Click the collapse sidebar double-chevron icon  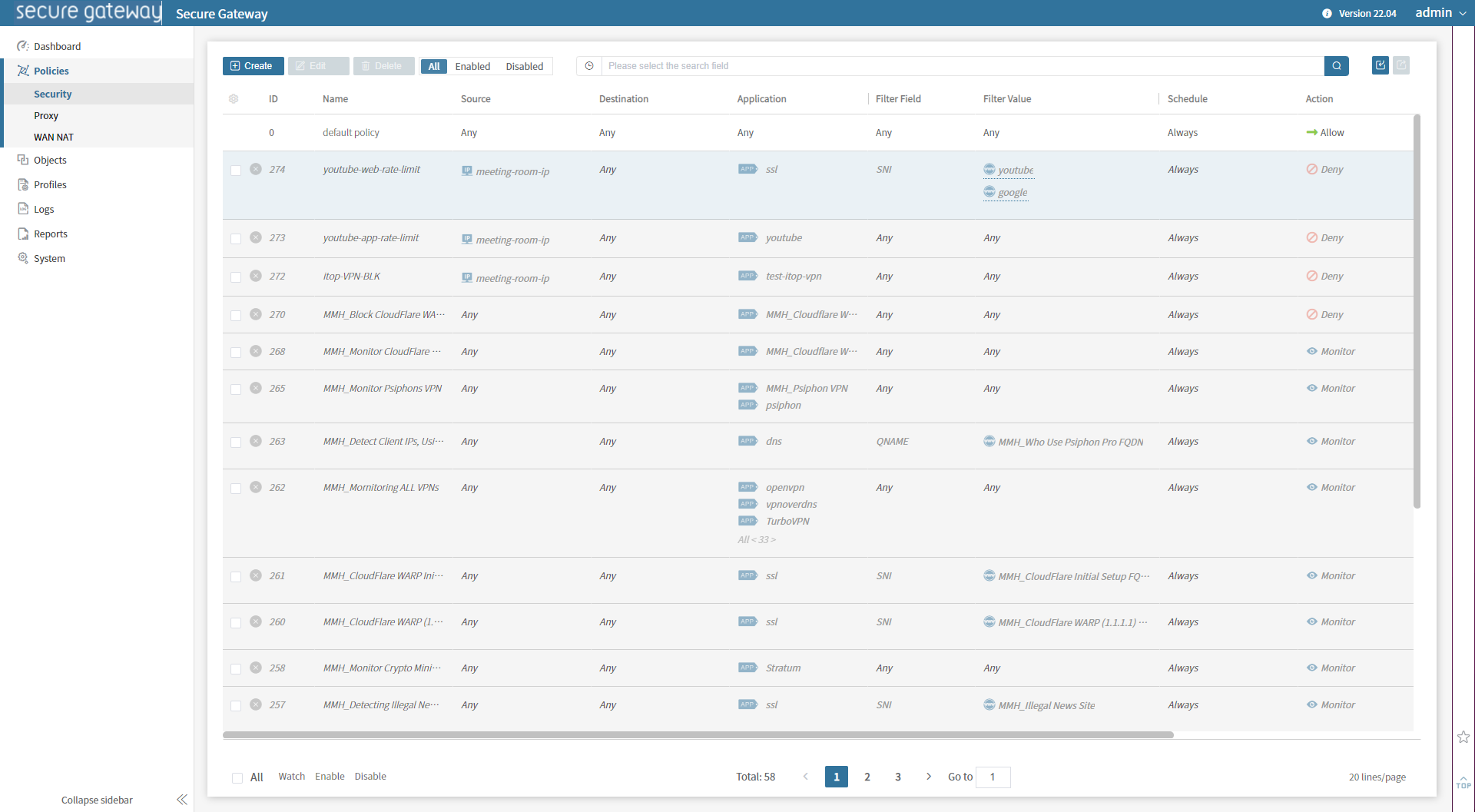182,800
